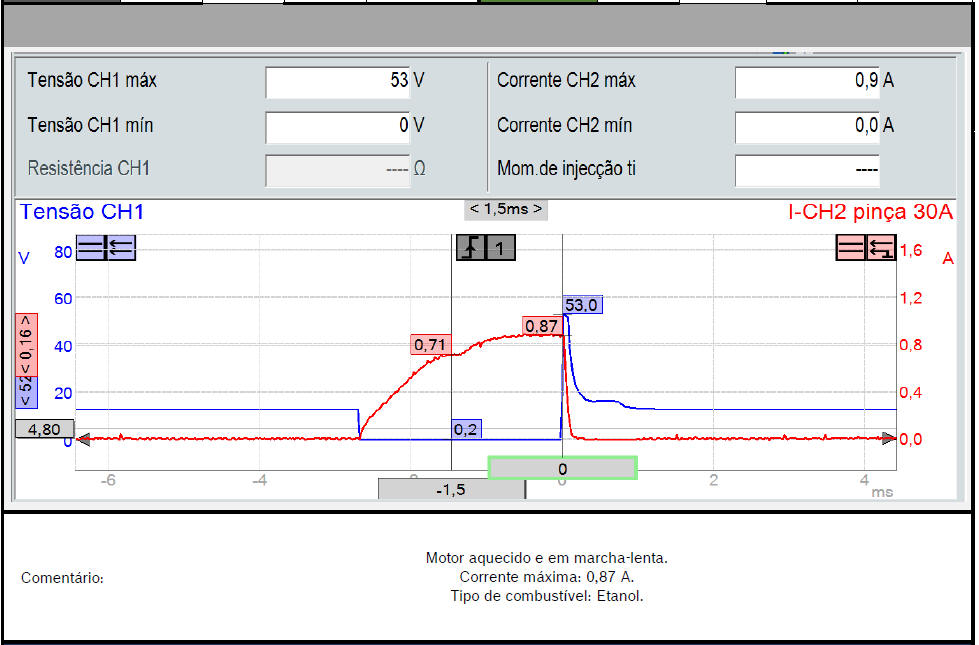979x645 pixels.
Task: Click the red CH2 arrows icon
Action: [x=881, y=248]
